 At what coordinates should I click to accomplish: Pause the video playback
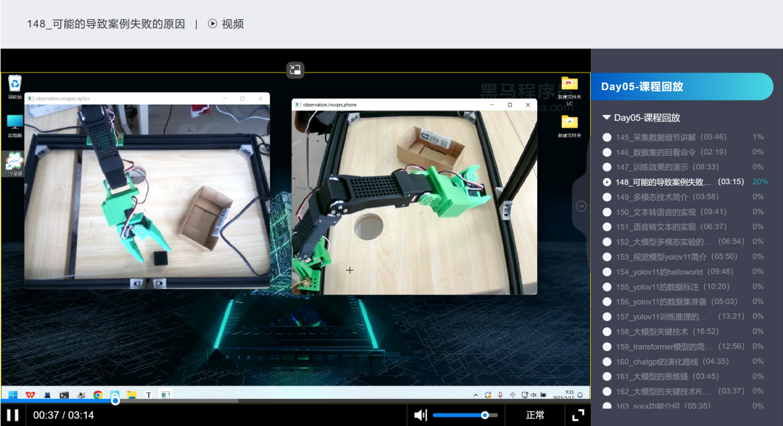13,415
